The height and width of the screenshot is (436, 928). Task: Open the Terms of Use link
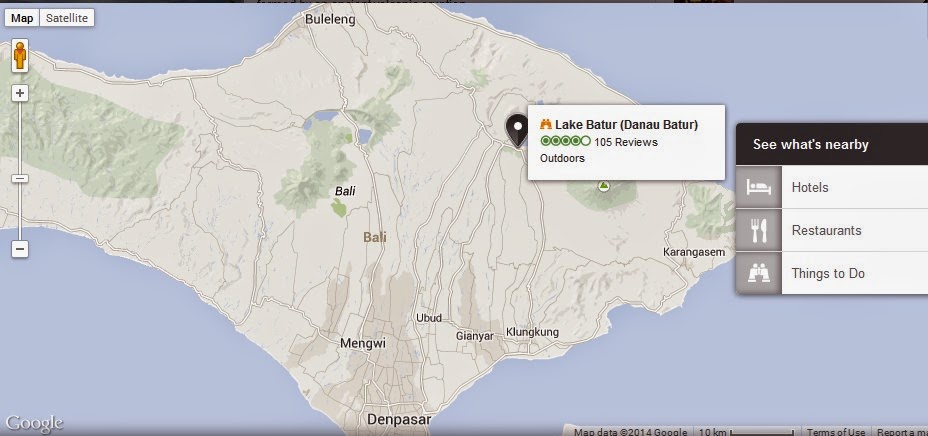pyautogui.click(x=836, y=432)
